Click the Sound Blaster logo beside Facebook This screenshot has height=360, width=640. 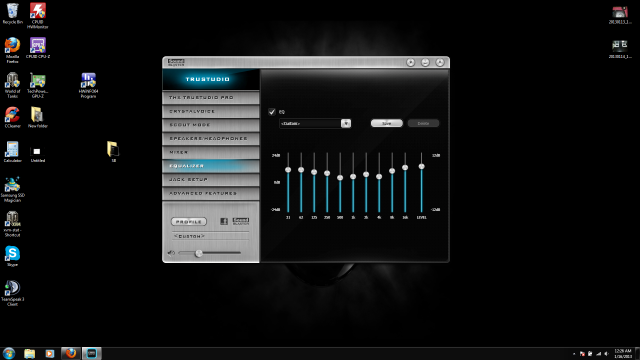(x=241, y=221)
